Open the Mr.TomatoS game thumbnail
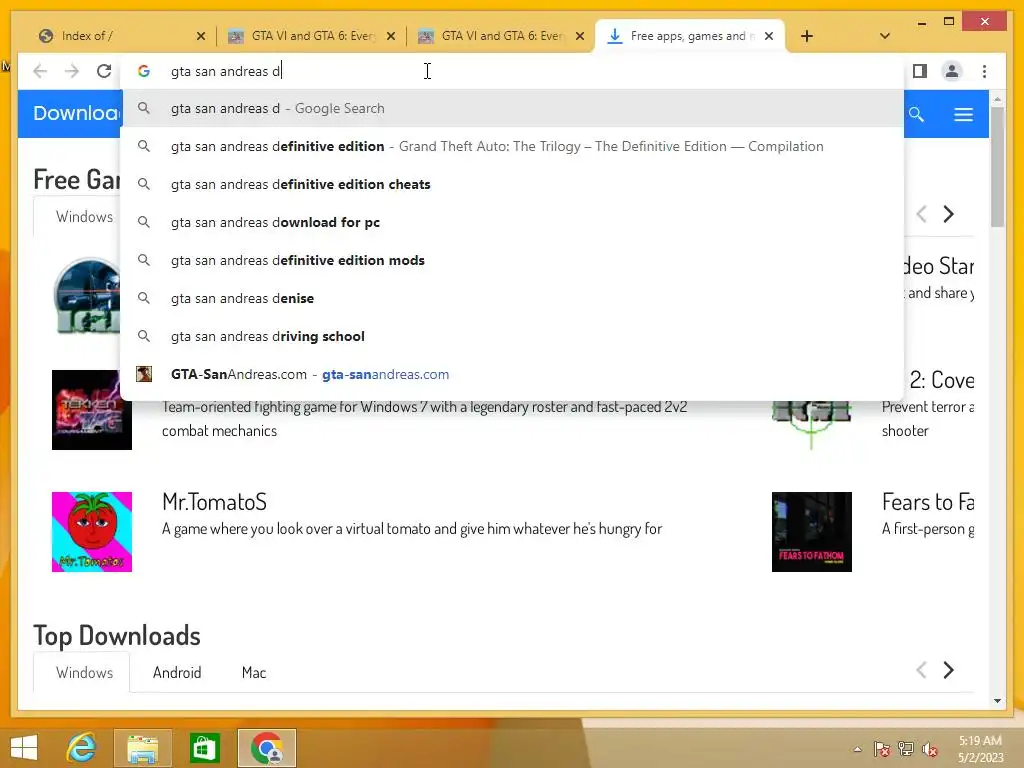 pyautogui.click(x=91, y=532)
